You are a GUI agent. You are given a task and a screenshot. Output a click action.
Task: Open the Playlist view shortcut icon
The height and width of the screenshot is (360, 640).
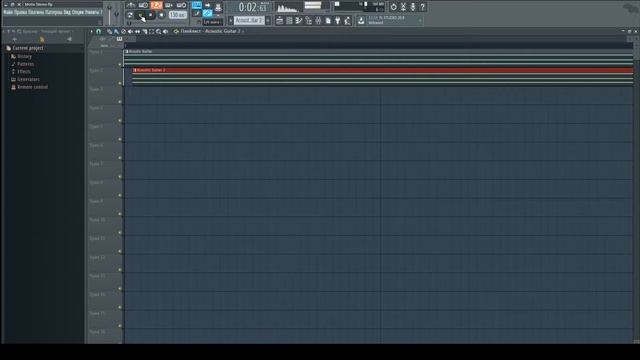point(280,20)
